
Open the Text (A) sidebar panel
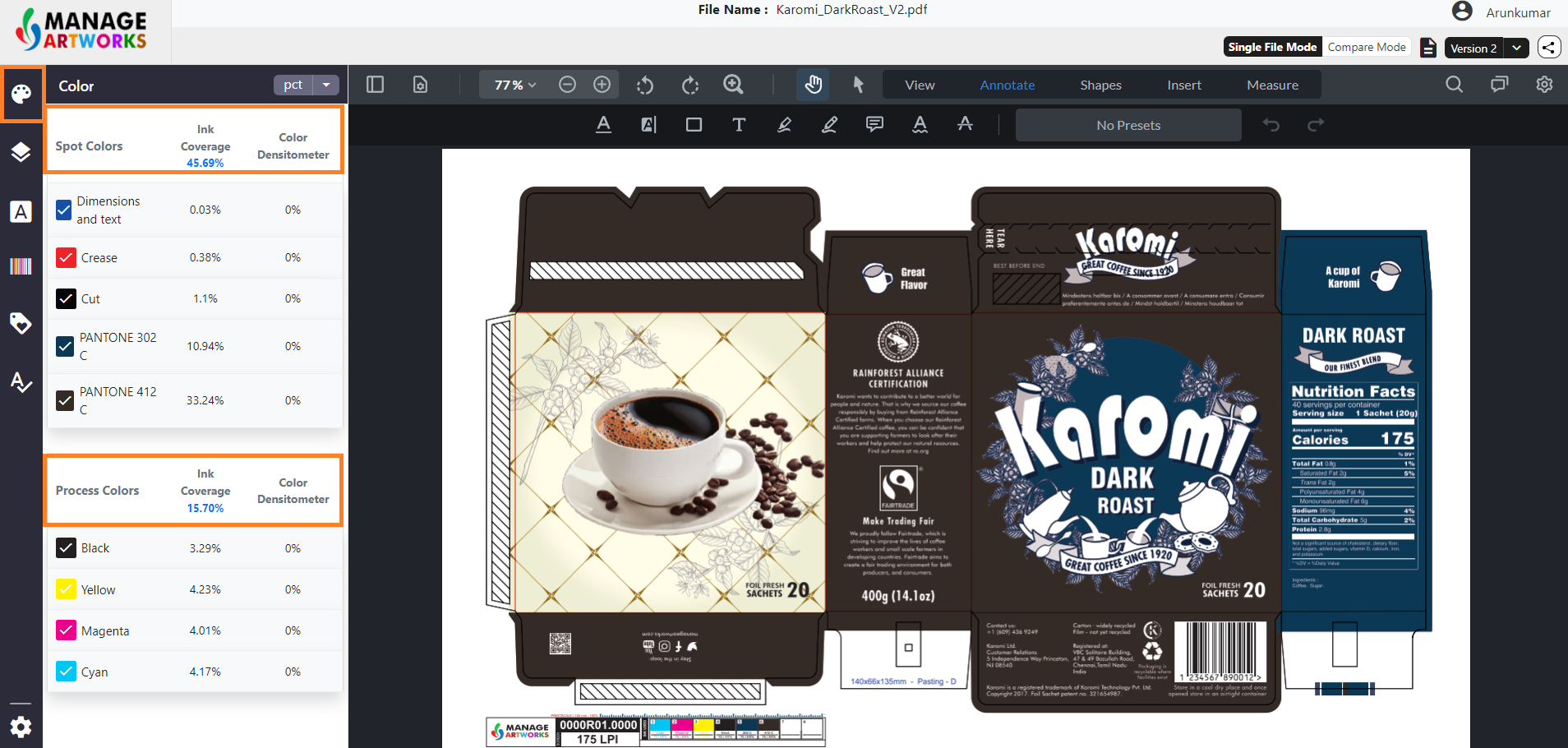21,212
